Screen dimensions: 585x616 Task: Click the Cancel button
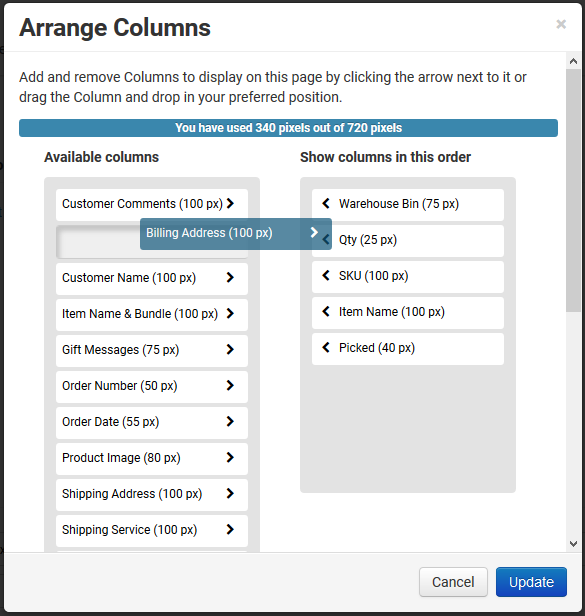453,582
